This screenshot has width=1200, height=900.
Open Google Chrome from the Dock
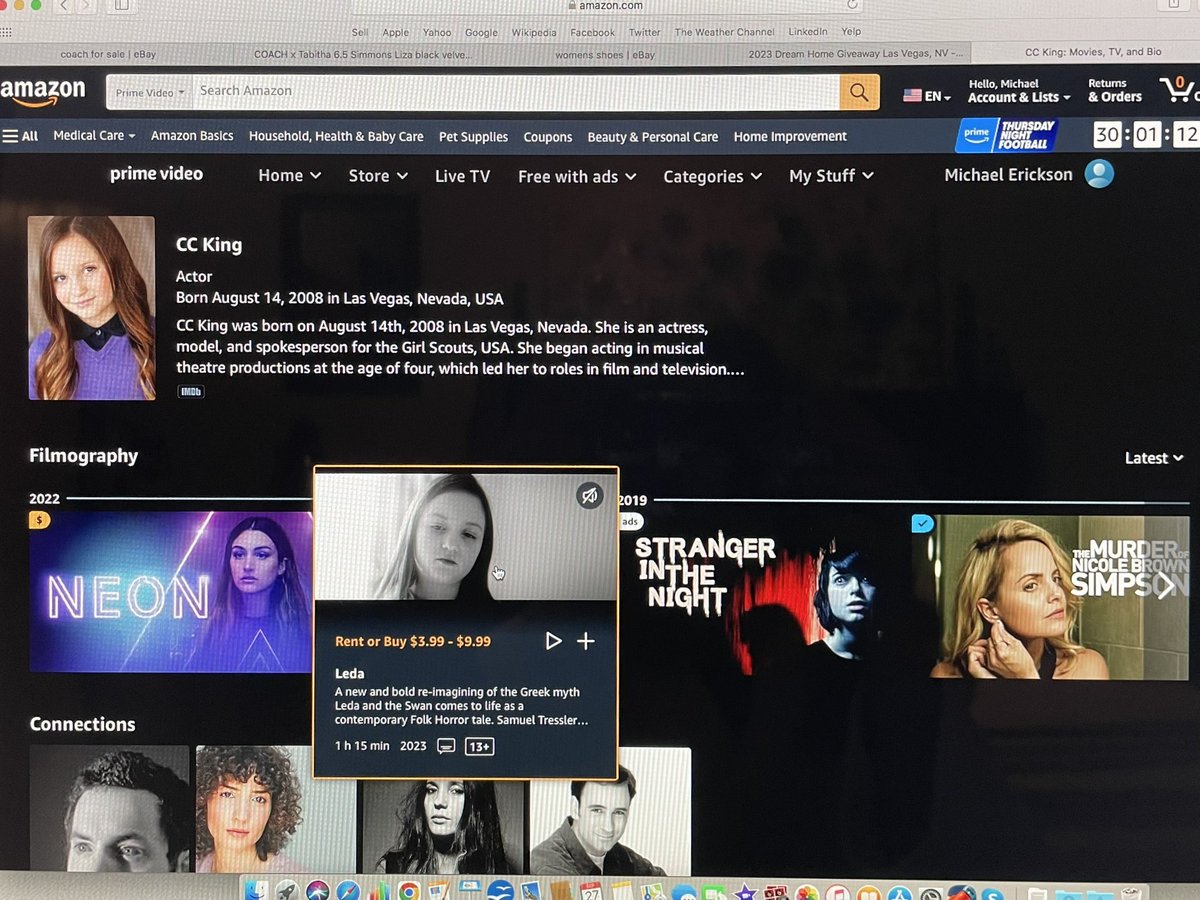coord(408,890)
